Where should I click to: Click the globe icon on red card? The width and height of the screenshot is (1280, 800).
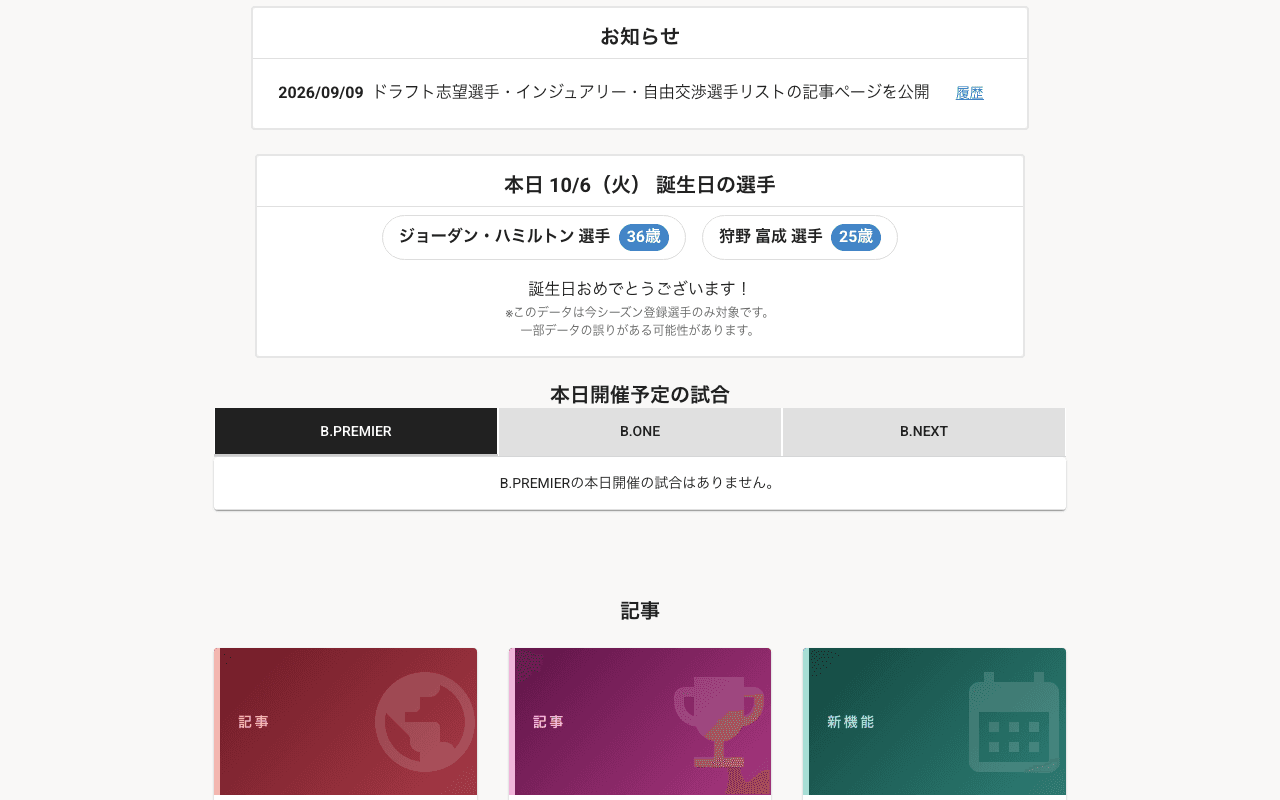click(425, 722)
